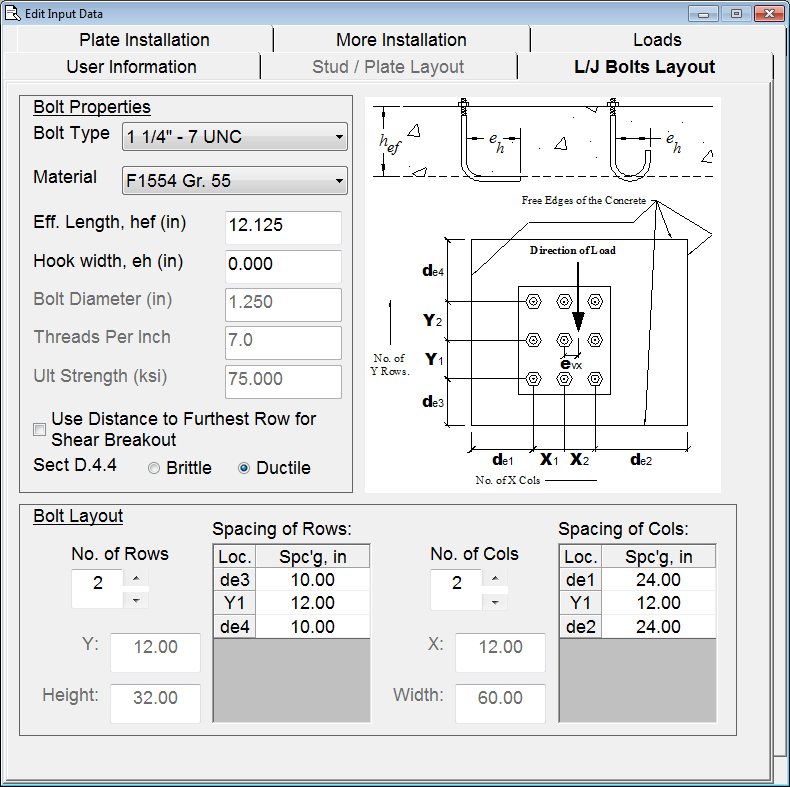Click the app icon in title bar

pyautogui.click(x=13, y=14)
